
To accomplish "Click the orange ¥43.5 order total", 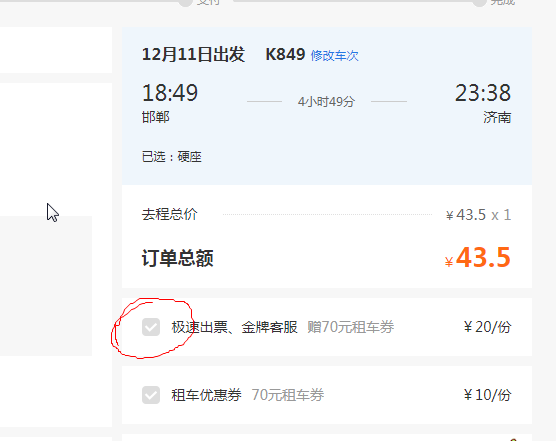I will (478, 257).
